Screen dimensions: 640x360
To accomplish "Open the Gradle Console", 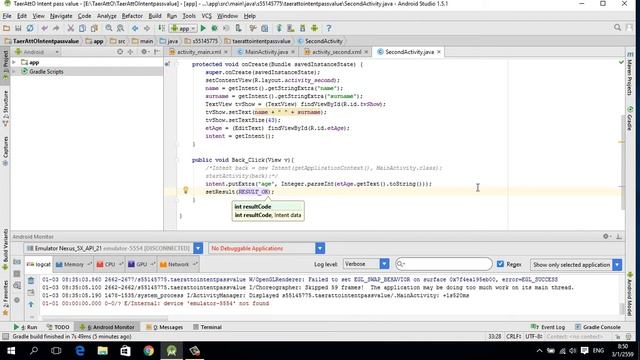I will point(598,327).
